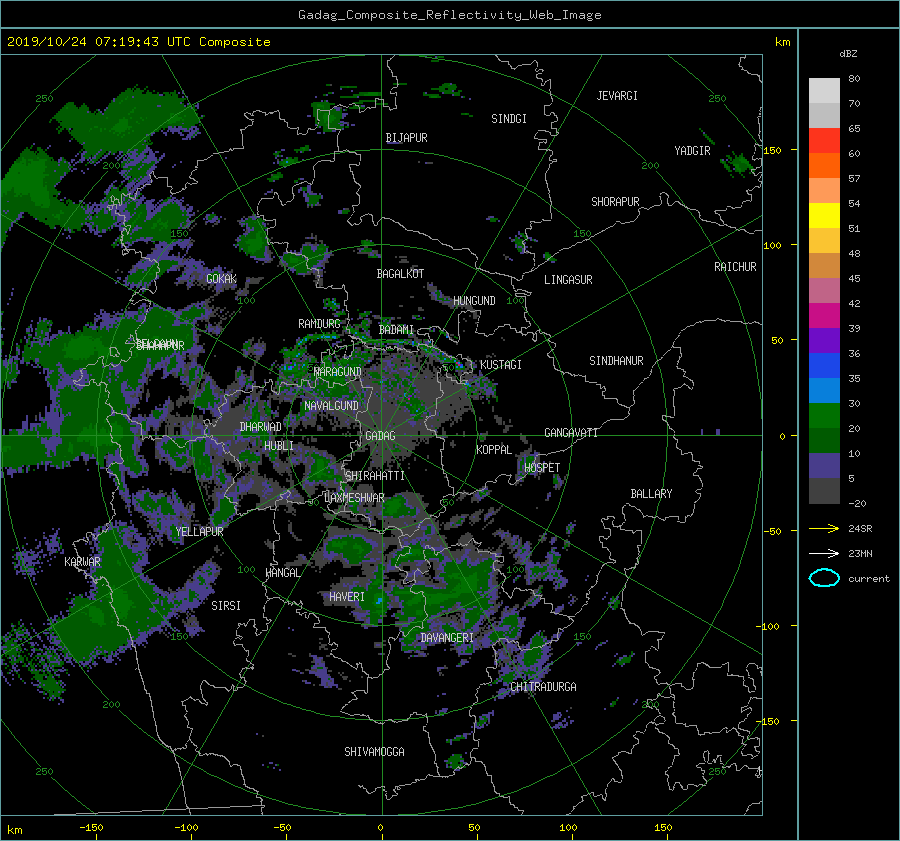Click the KOPPAL city label
Viewport: 900px width, 841px height.
[494, 450]
